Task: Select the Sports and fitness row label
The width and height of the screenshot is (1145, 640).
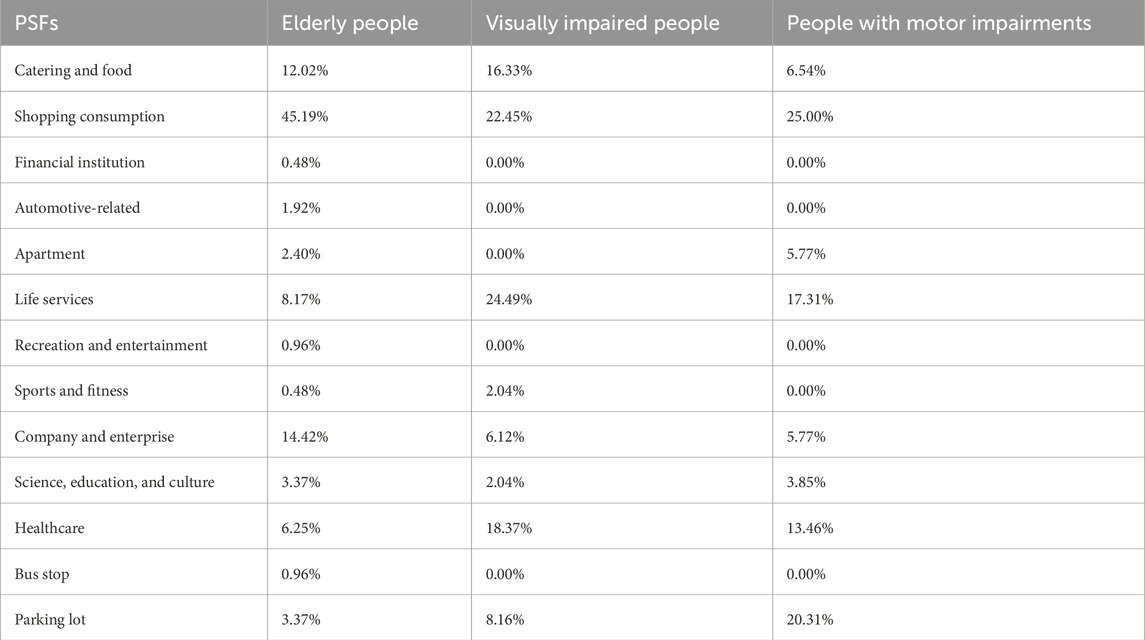Action: 72,391
